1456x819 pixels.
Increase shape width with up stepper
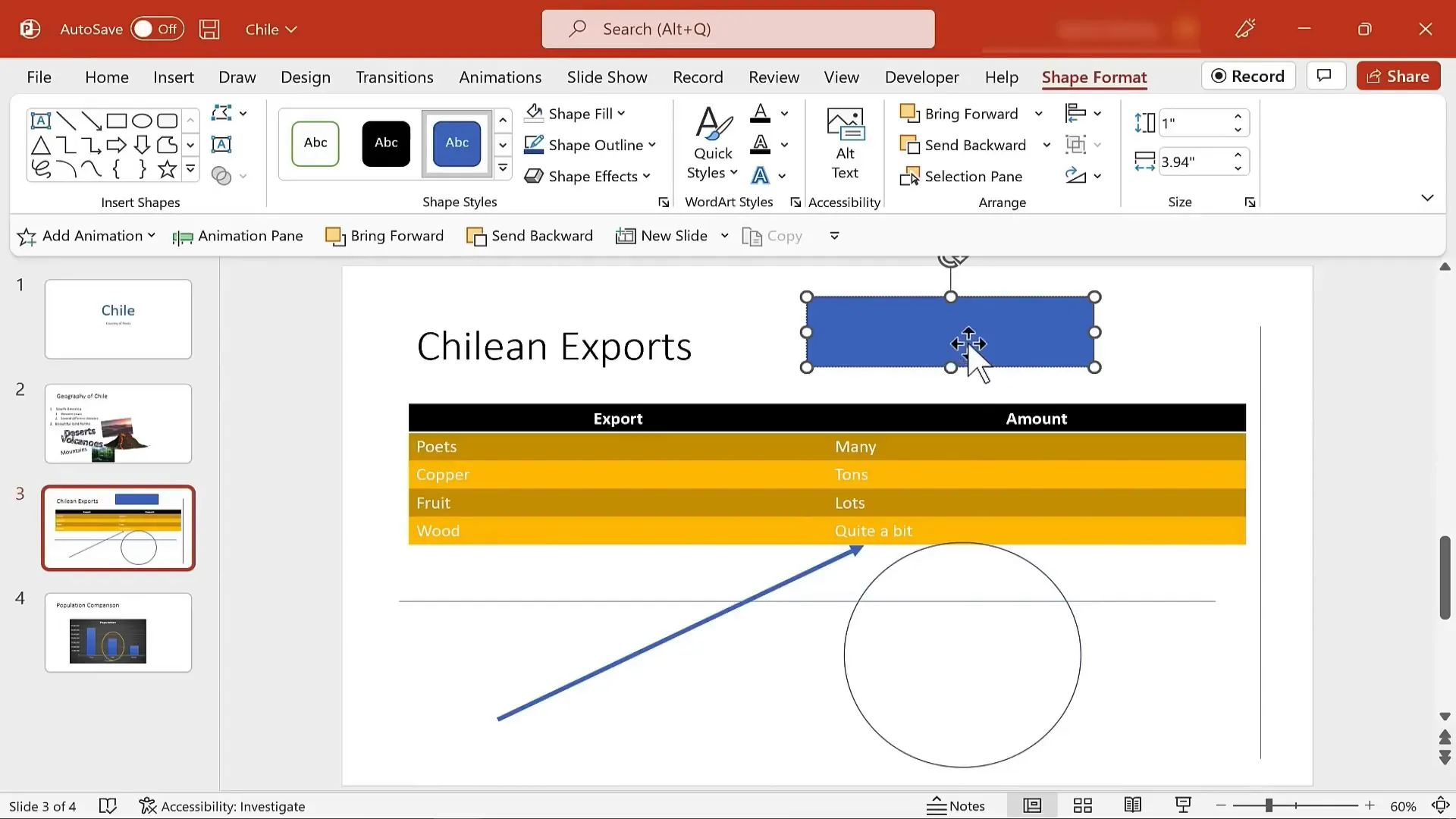pos(1238,155)
